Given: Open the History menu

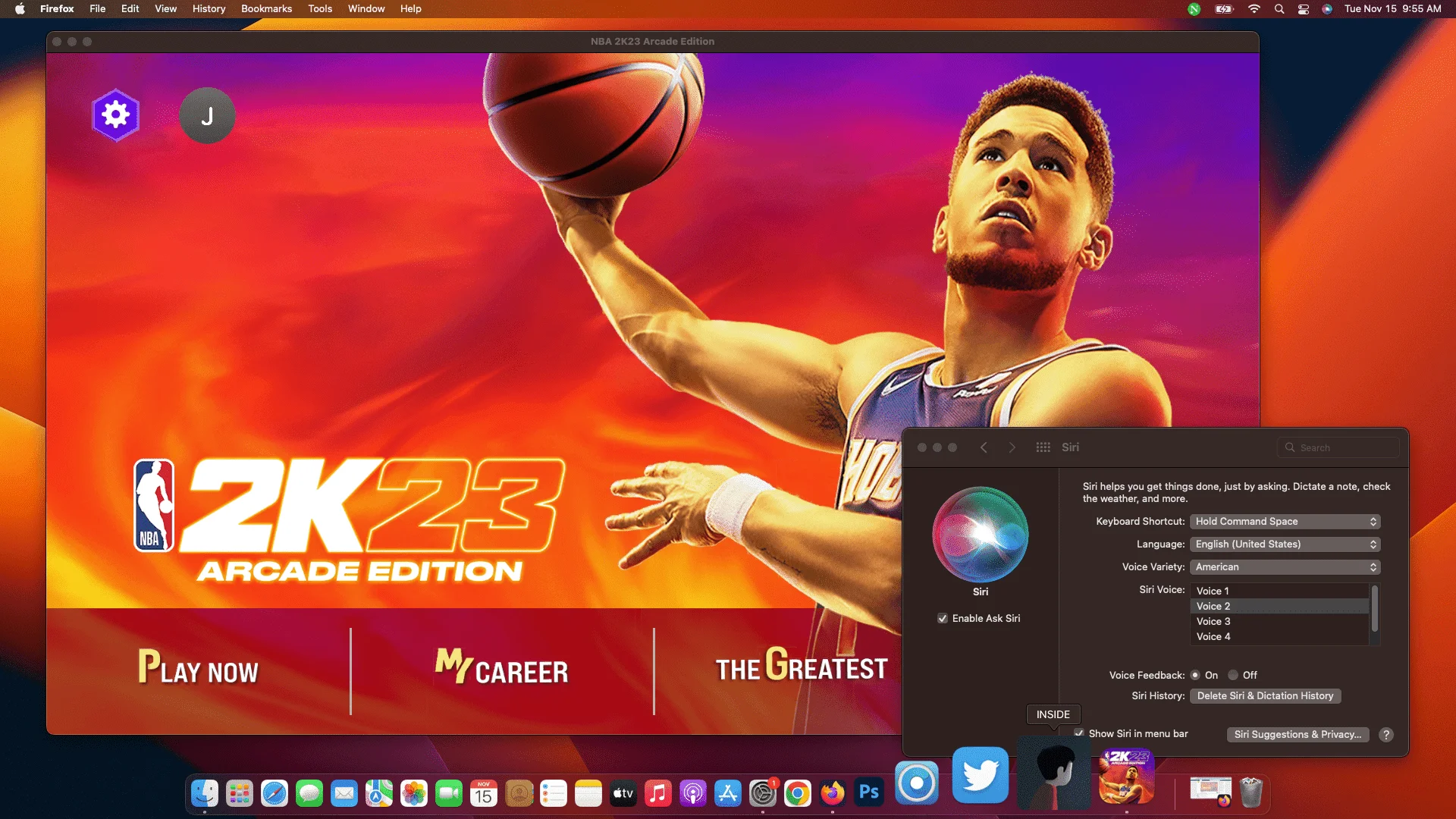Looking at the screenshot, I should [209, 9].
